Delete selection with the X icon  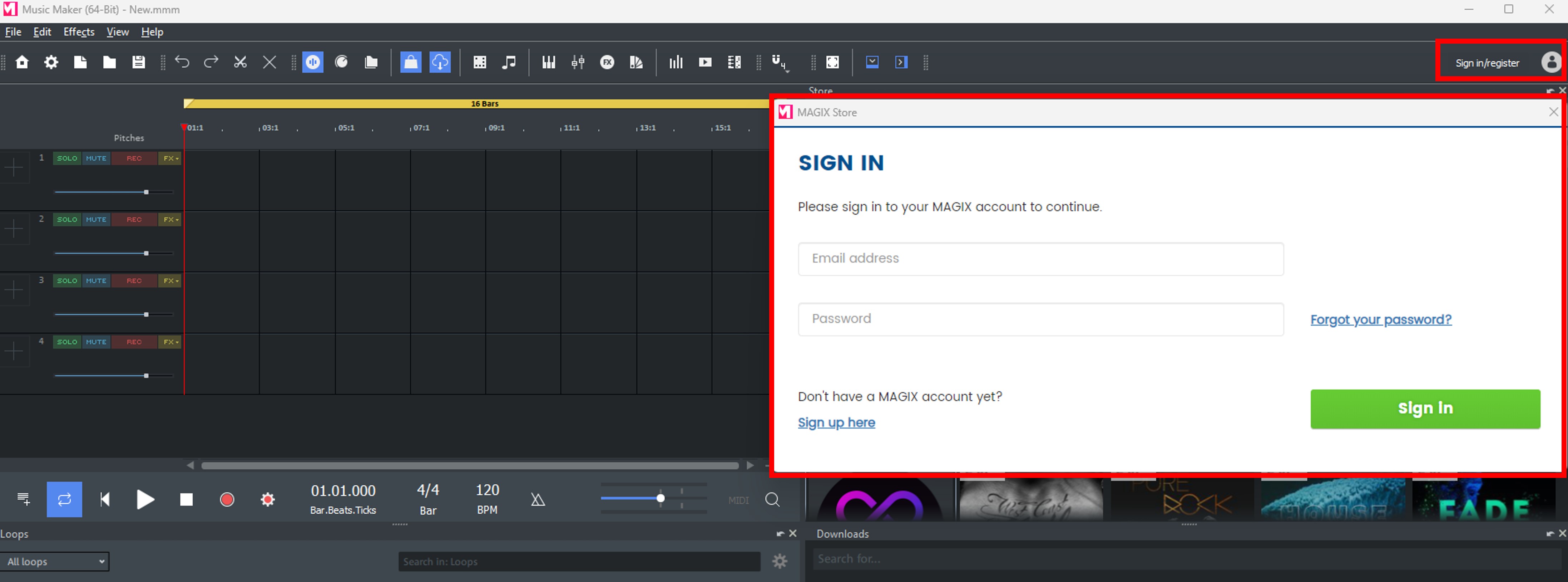pos(269,62)
